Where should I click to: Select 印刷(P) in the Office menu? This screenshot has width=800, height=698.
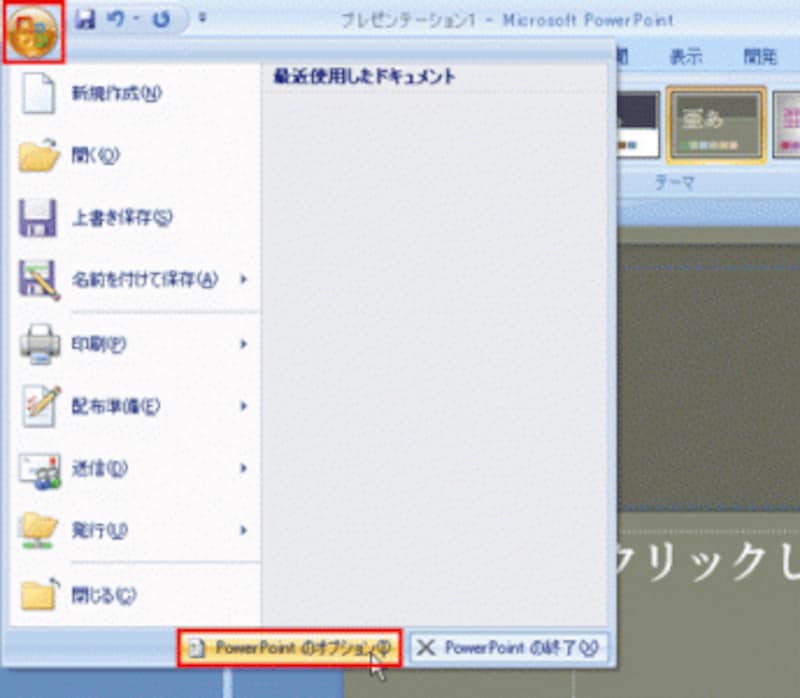(99, 344)
